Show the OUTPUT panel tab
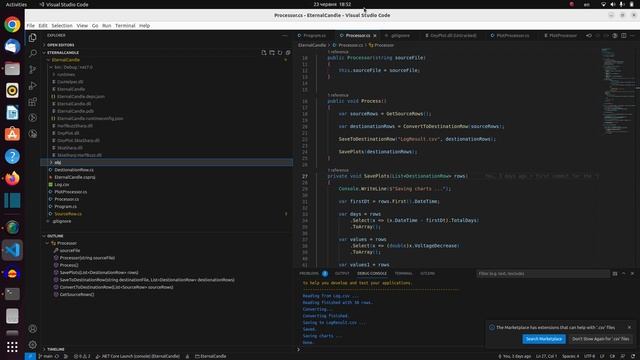Viewport: 640px width, 360px height. point(342,273)
